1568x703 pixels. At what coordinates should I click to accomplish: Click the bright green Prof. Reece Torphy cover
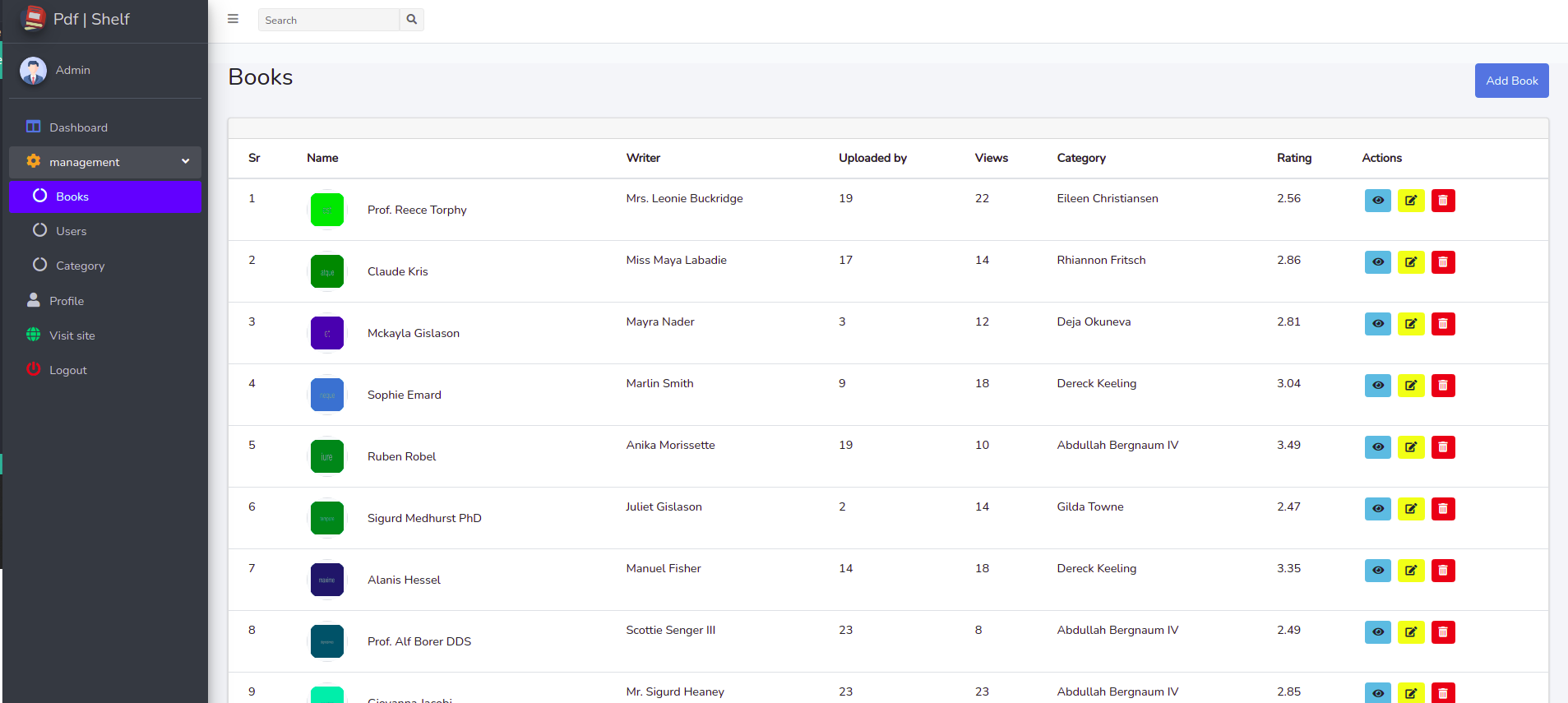(327, 210)
